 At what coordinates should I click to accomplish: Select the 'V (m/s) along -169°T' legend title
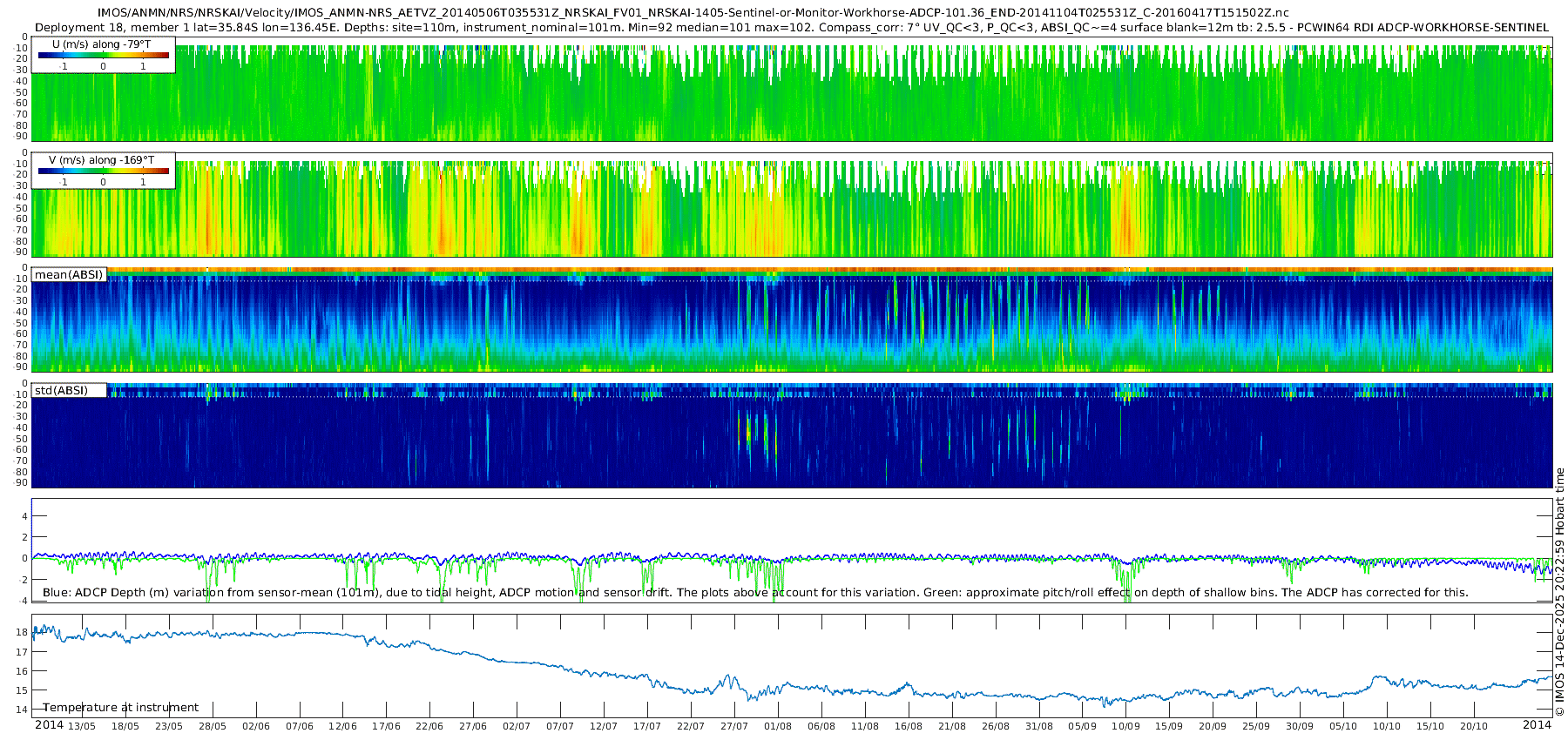[x=101, y=160]
